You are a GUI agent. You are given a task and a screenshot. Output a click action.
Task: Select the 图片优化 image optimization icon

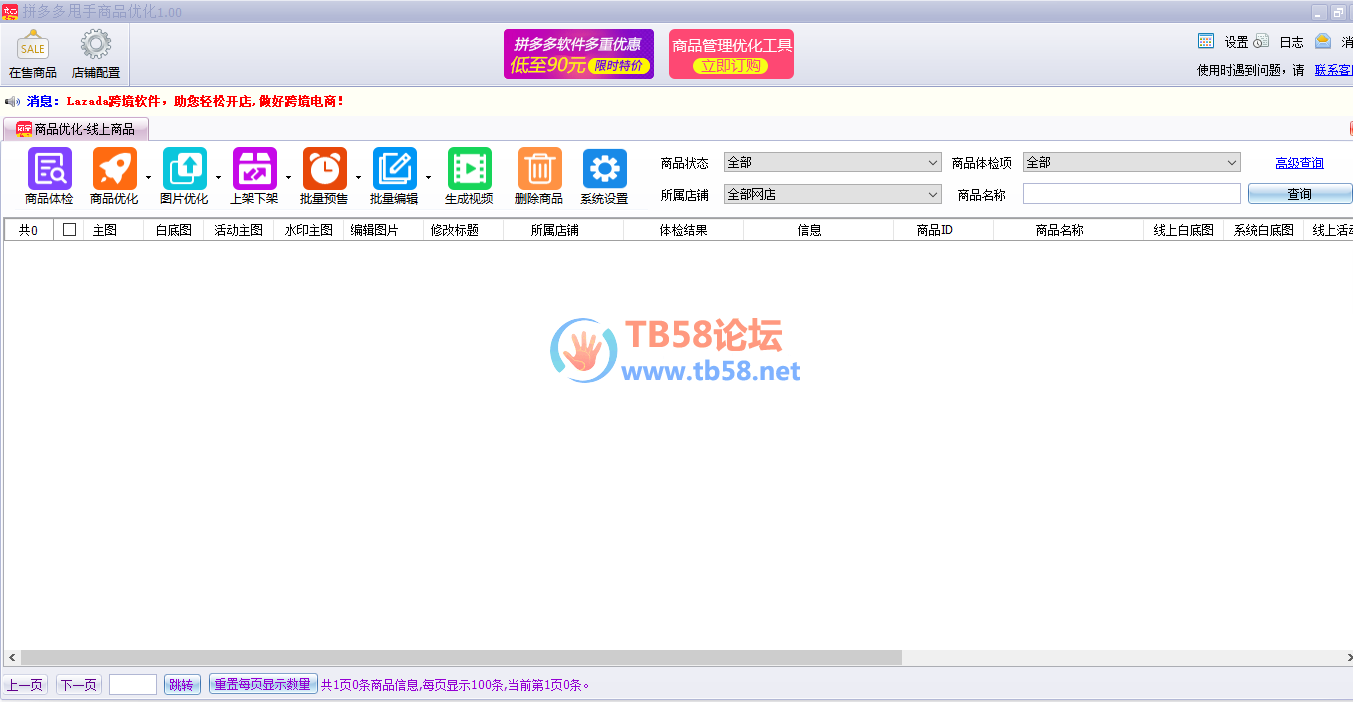[x=184, y=169]
